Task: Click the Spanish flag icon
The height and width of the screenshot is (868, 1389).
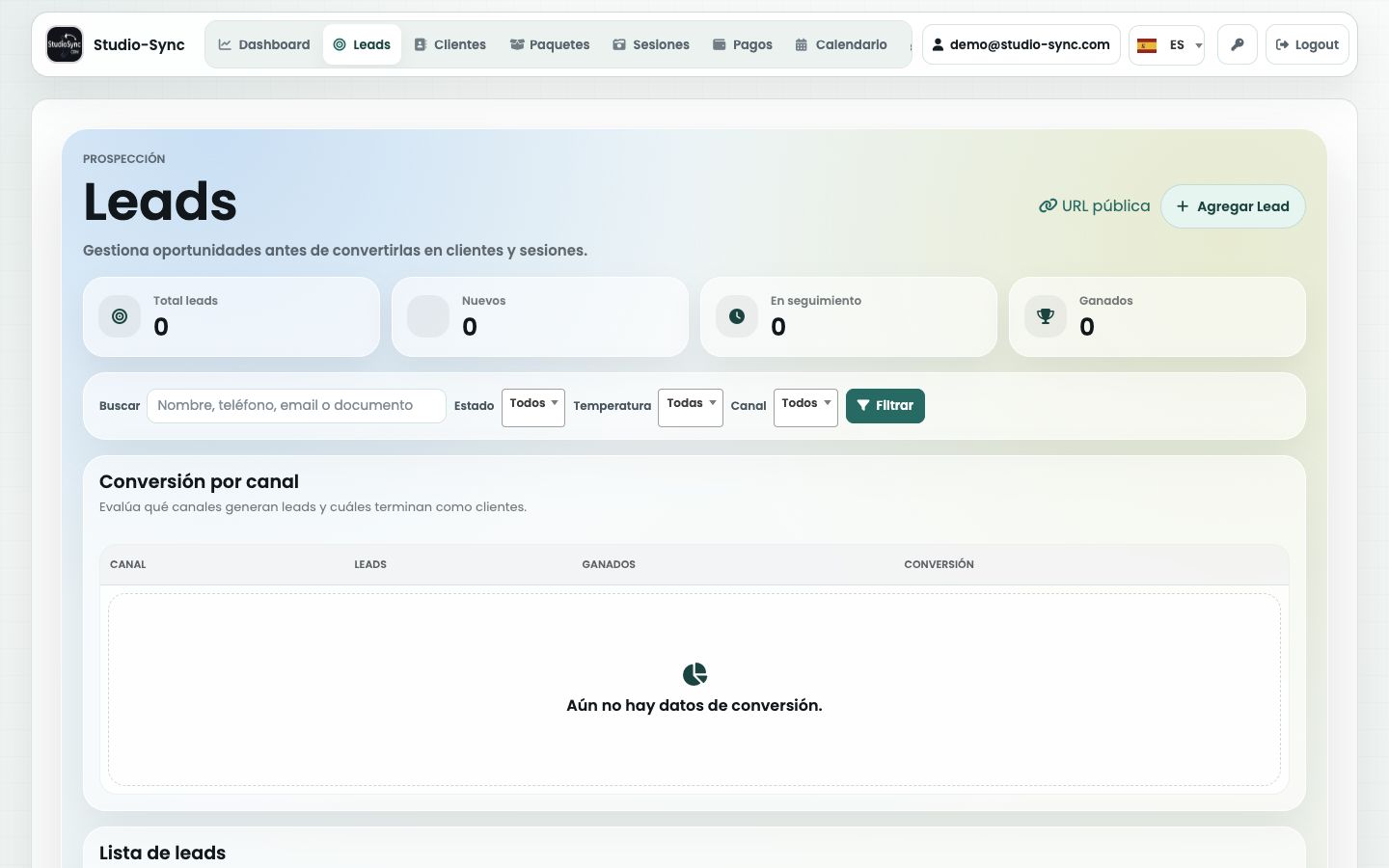Action: click(1147, 45)
